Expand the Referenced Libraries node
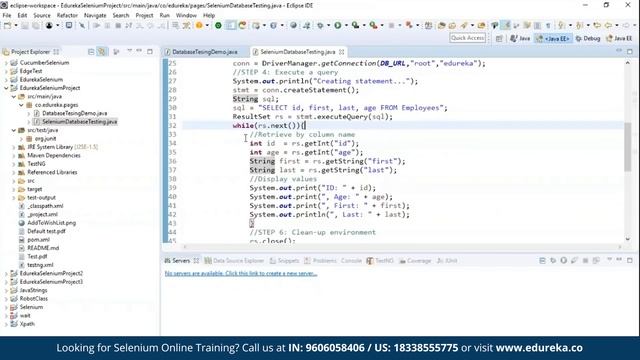Viewport: 640px width, 360px height. [13, 172]
